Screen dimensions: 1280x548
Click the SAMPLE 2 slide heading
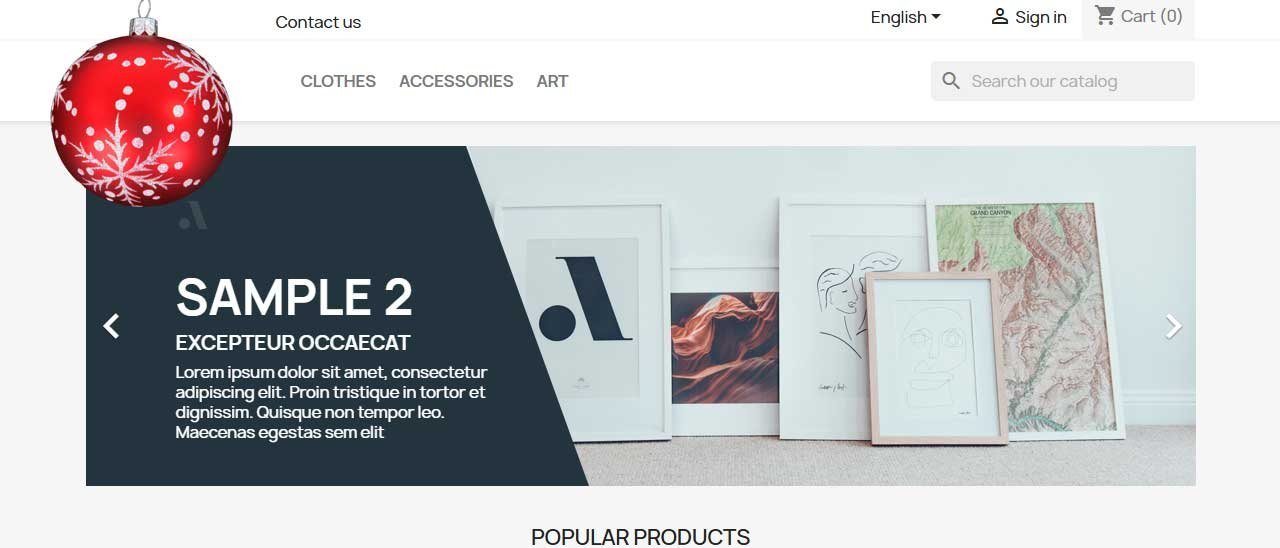(294, 297)
